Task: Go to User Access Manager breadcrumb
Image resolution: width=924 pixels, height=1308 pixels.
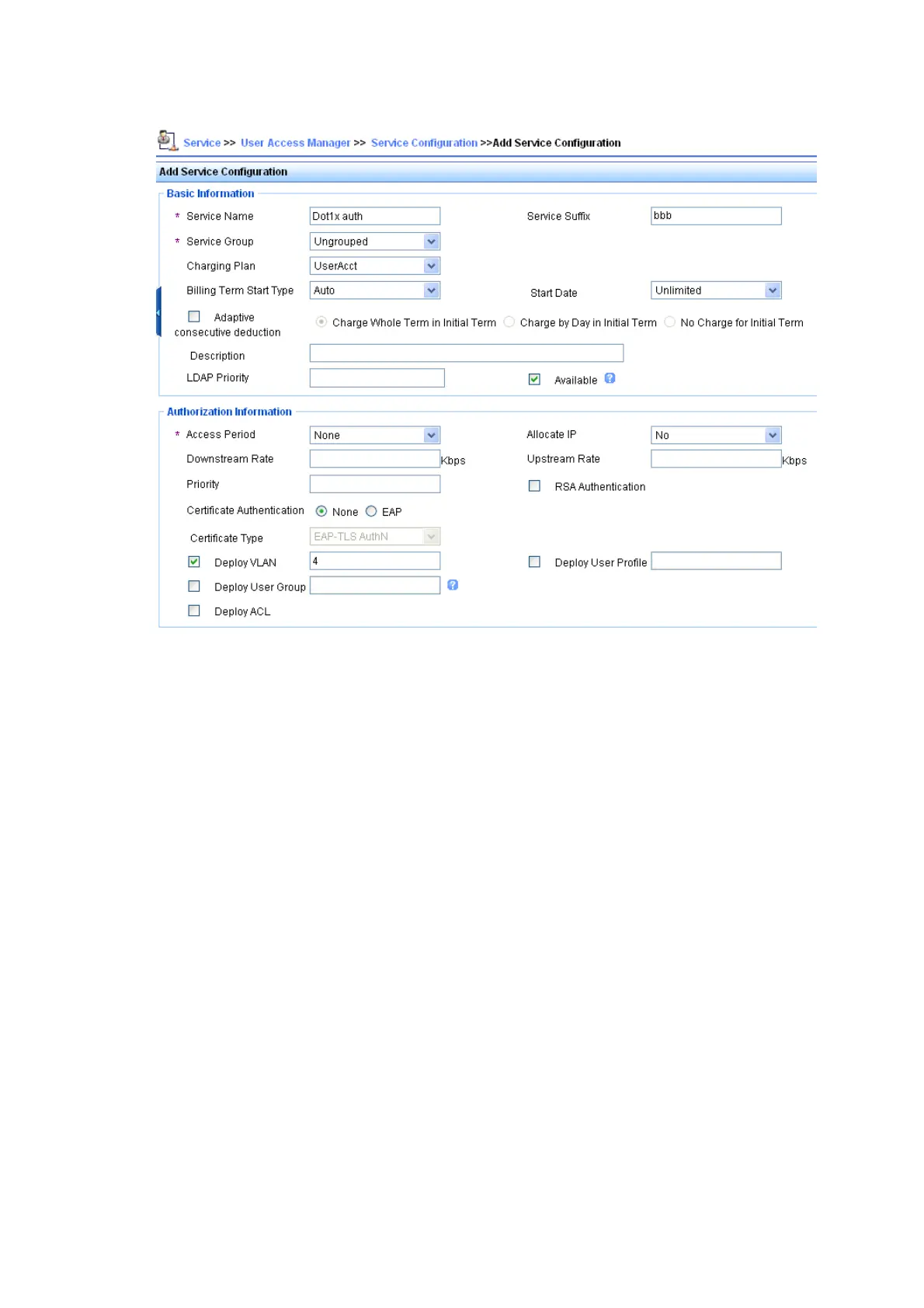Action: 295,143
